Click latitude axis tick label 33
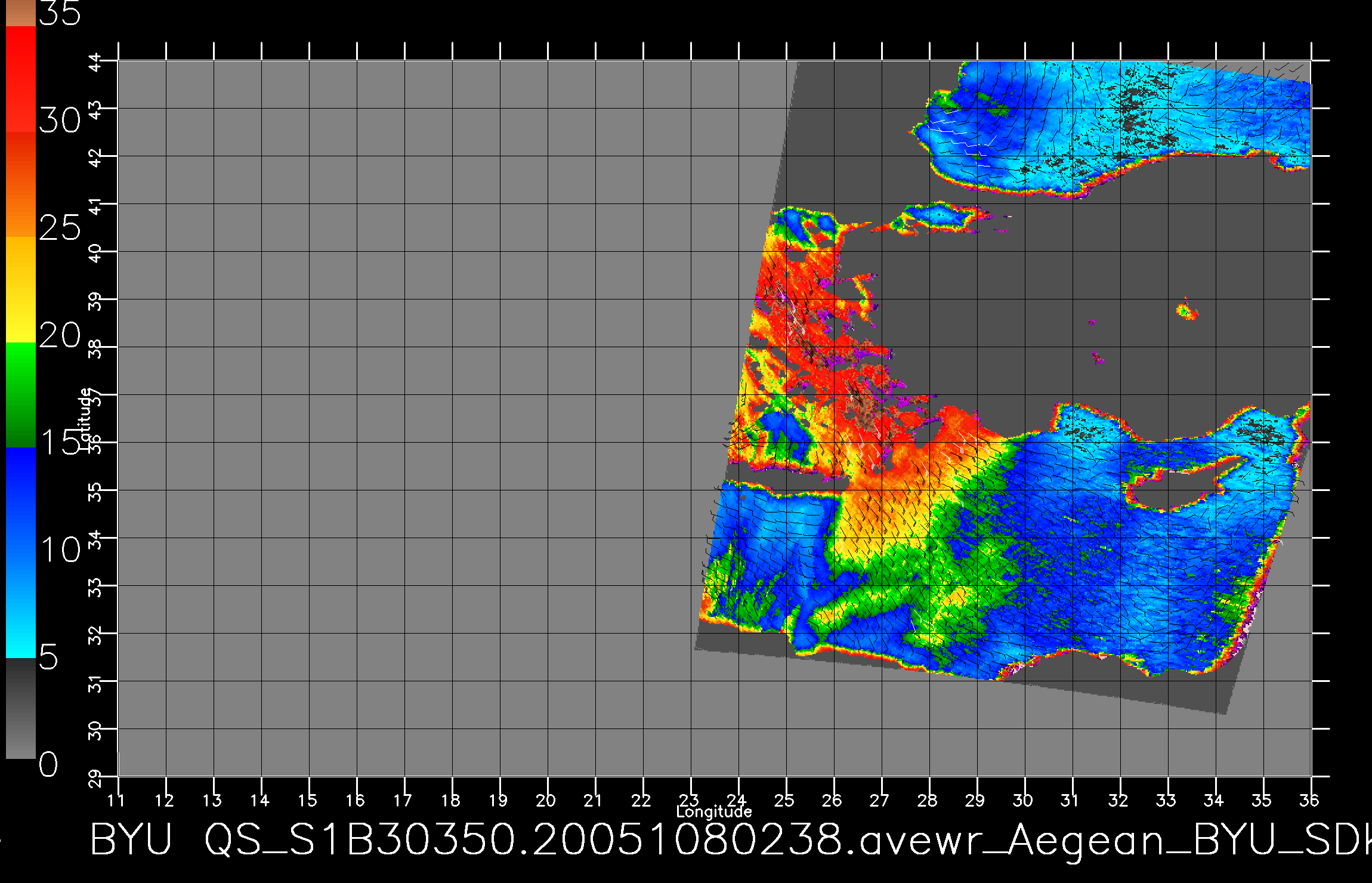This screenshot has width=1372, height=883. point(95,587)
